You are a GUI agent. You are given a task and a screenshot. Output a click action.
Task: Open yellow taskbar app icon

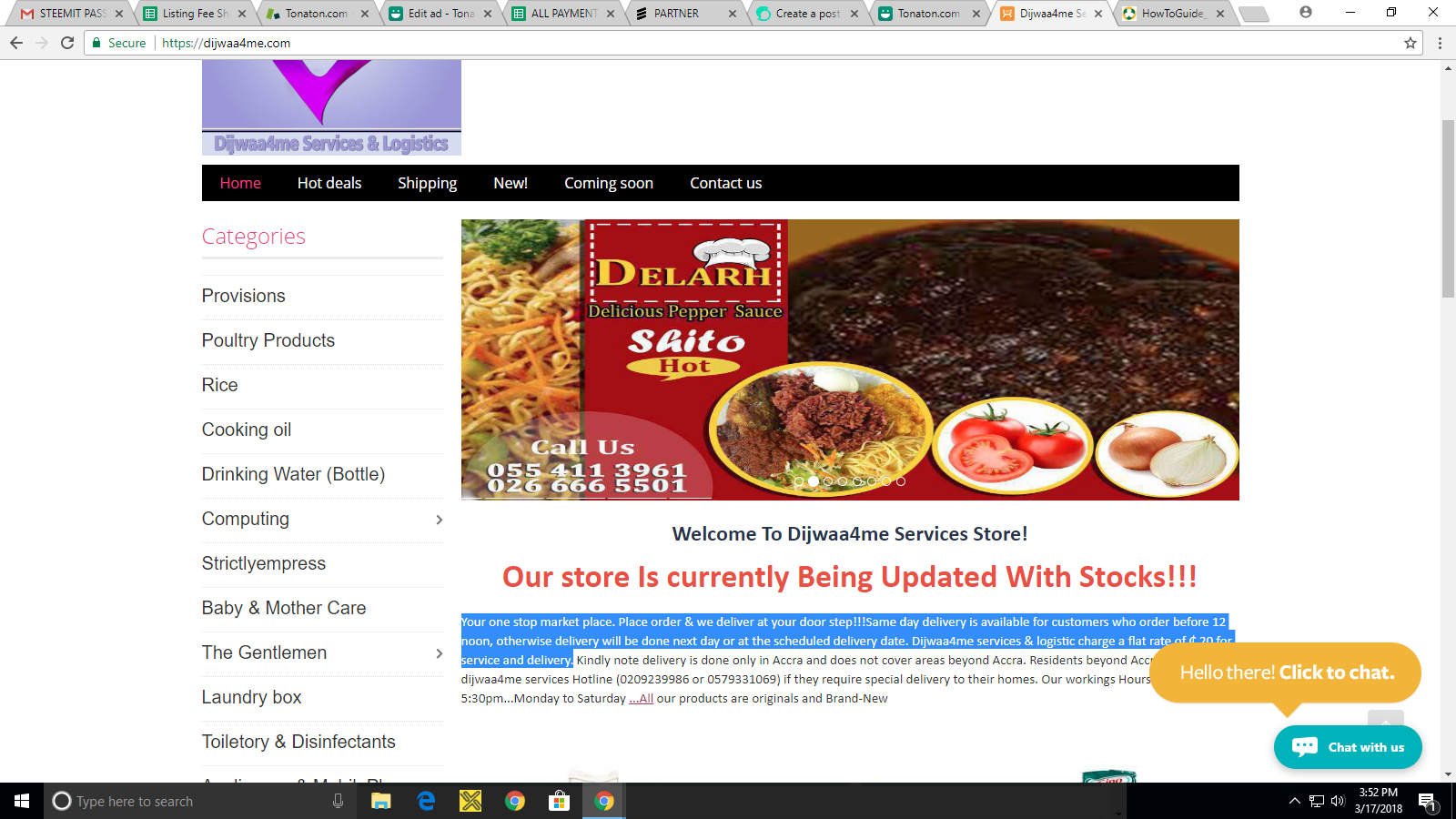tap(470, 801)
